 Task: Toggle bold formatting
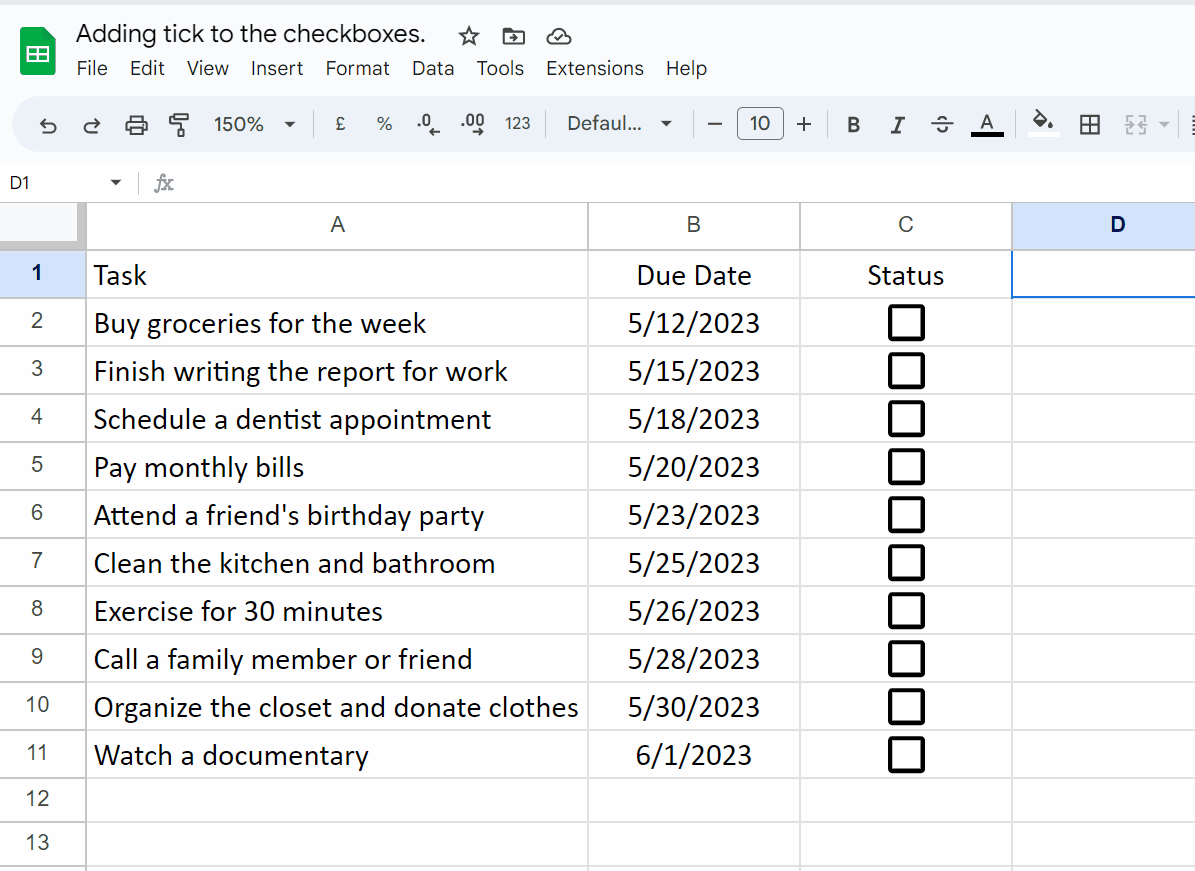853,123
